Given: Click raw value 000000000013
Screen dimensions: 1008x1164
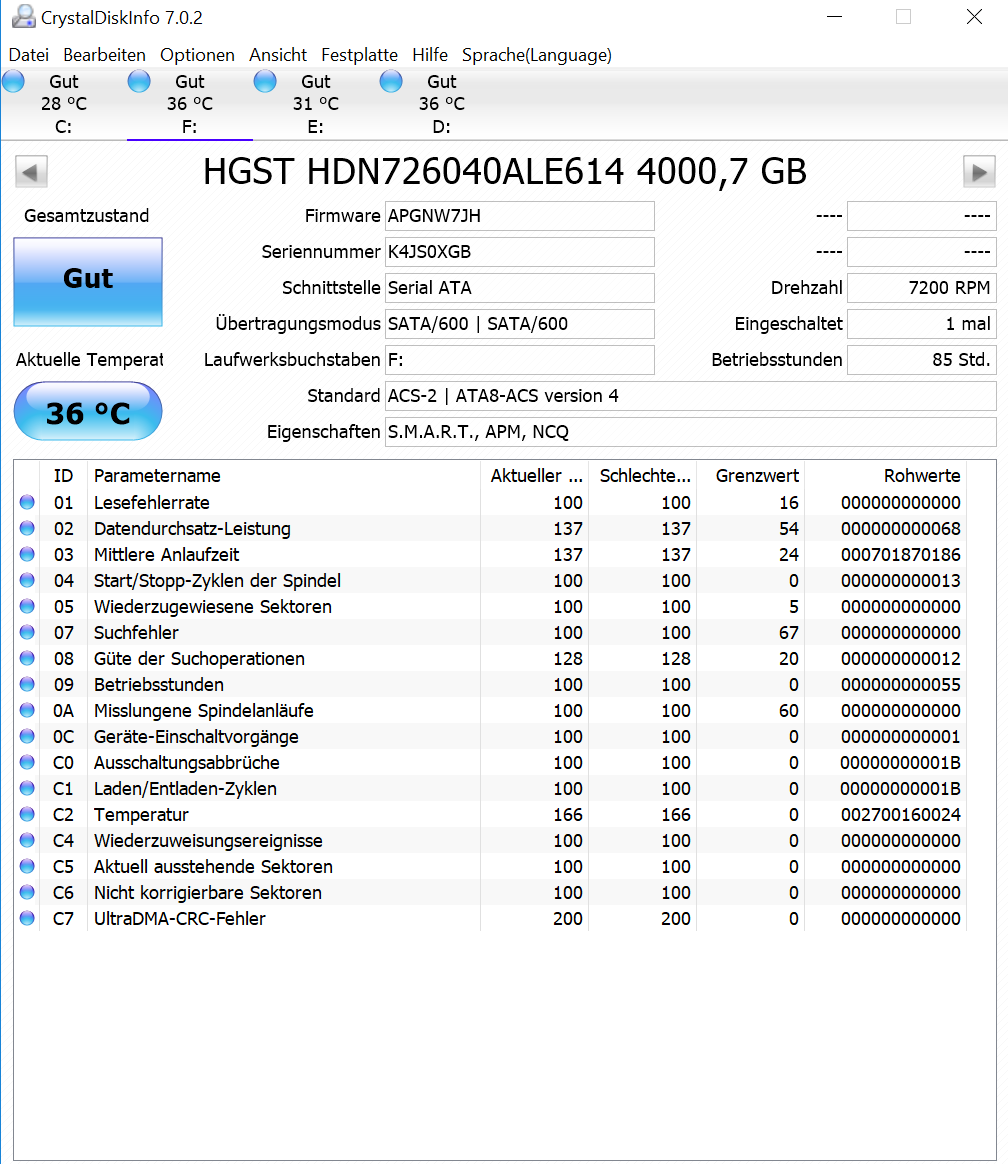Looking at the screenshot, I should pos(900,581).
